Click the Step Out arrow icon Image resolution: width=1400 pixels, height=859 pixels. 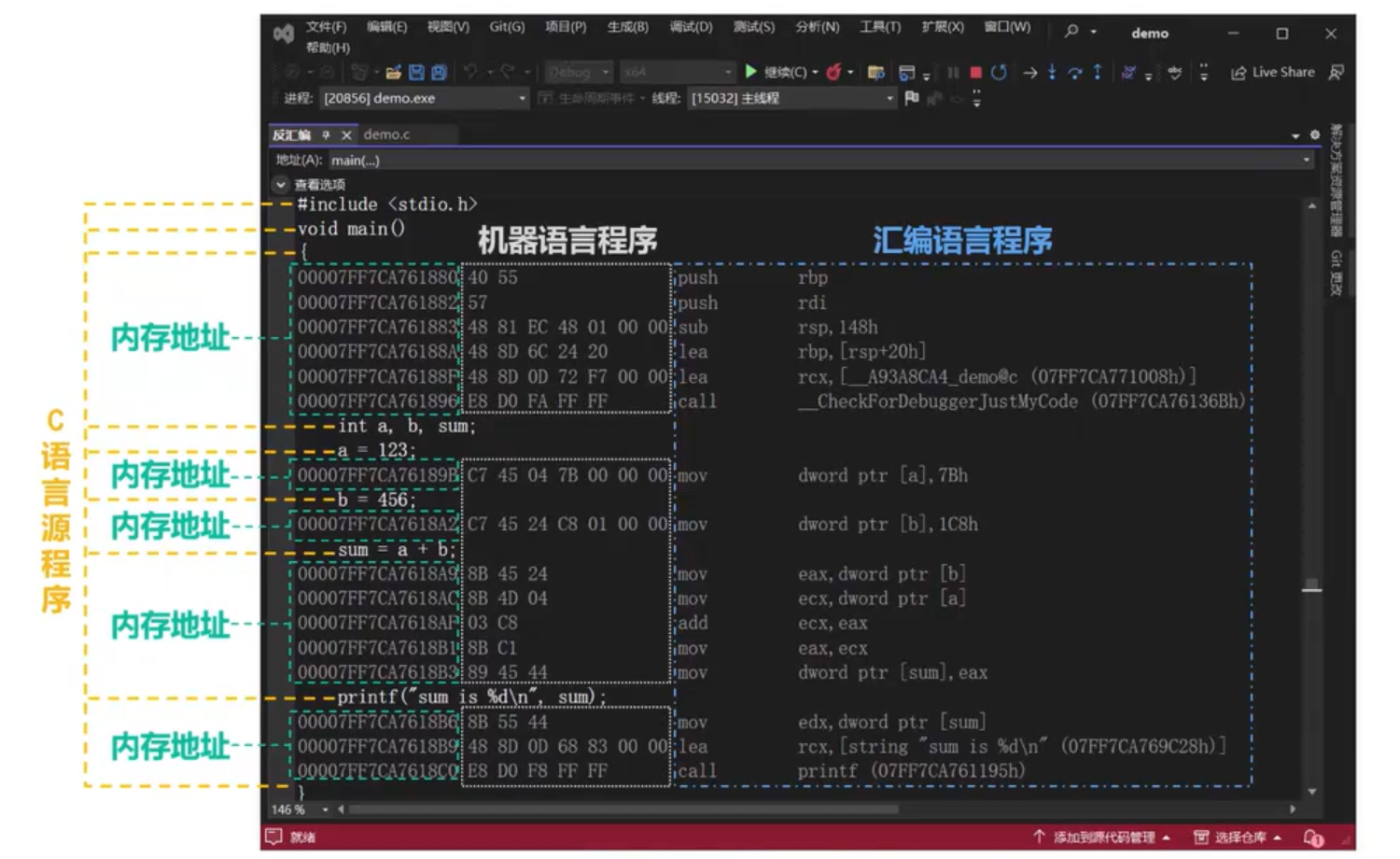1098,72
